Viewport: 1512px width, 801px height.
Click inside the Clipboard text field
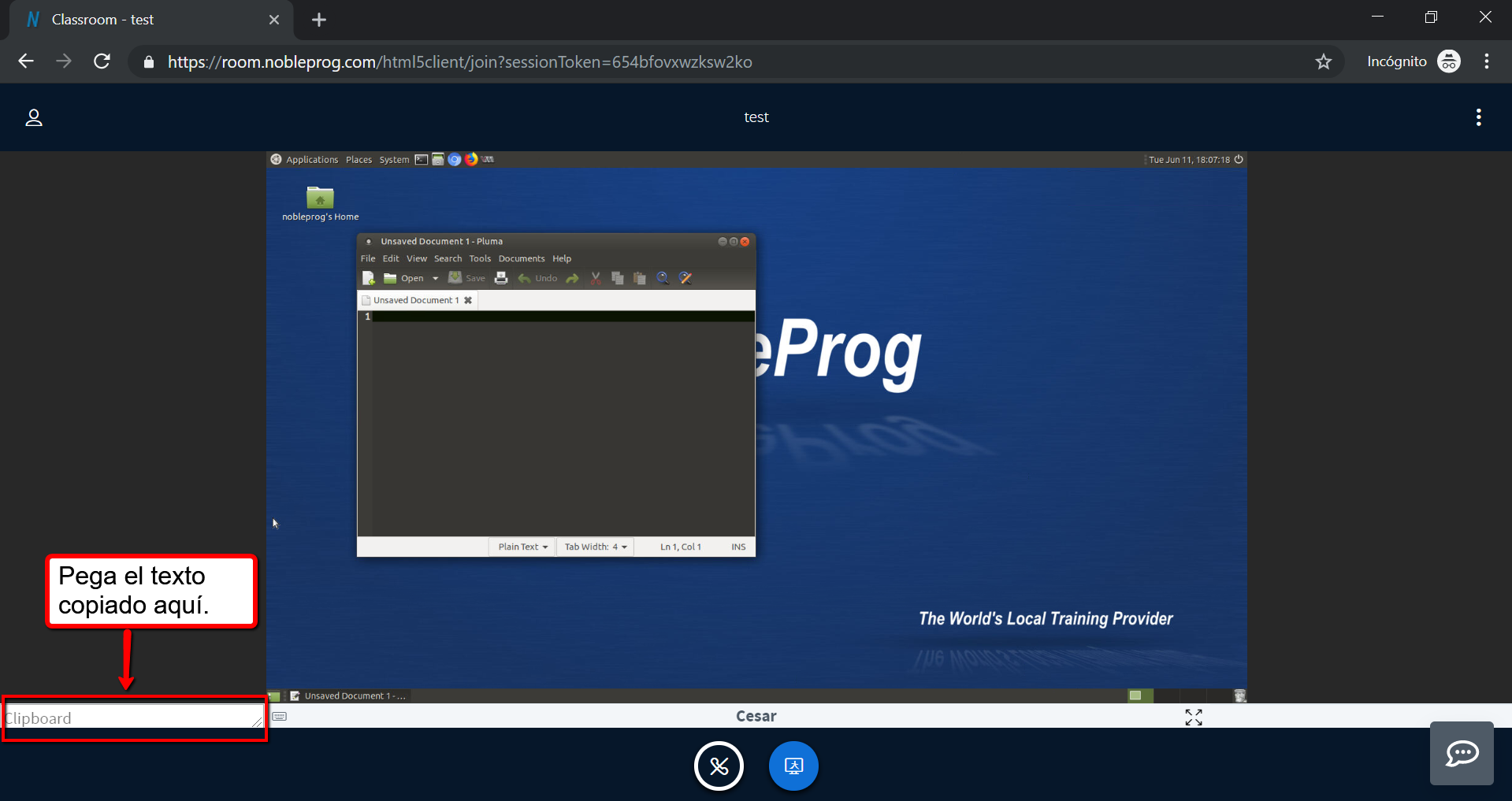pos(130,718)
